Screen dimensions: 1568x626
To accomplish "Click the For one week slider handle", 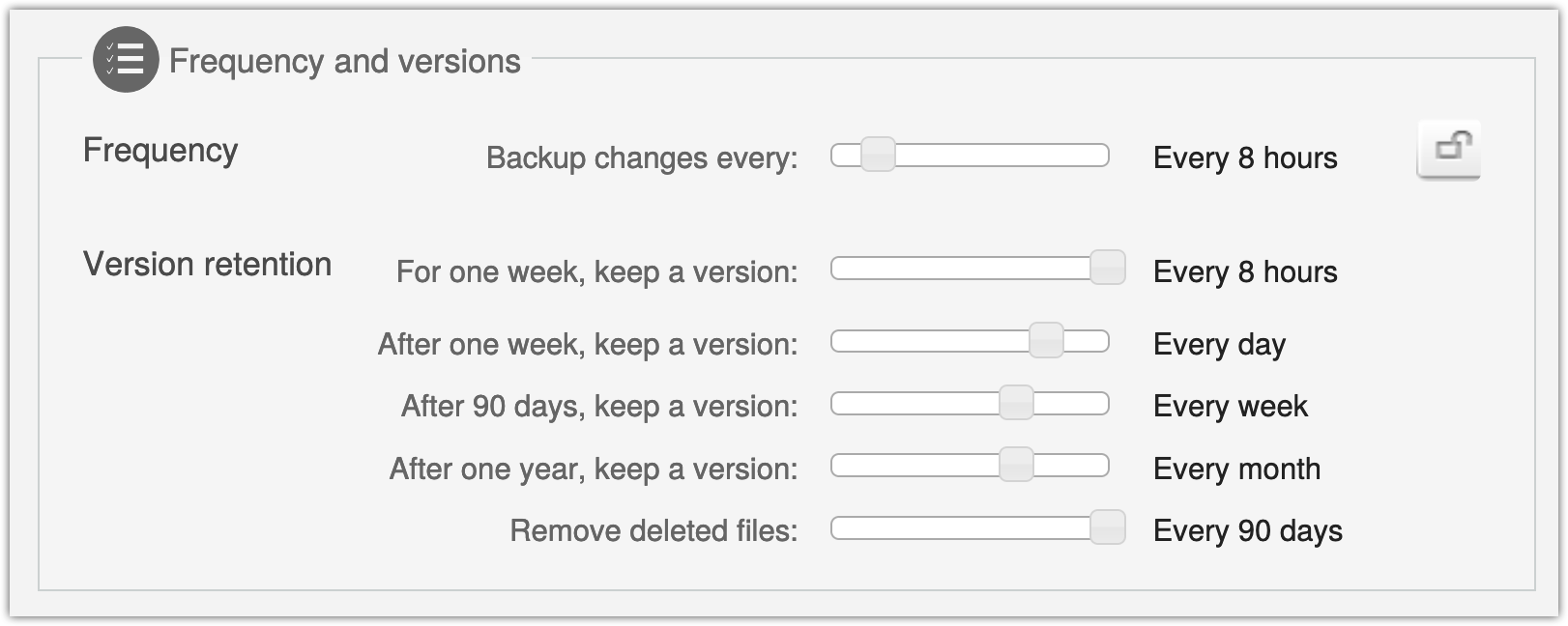I will [x=1108, y=268].
